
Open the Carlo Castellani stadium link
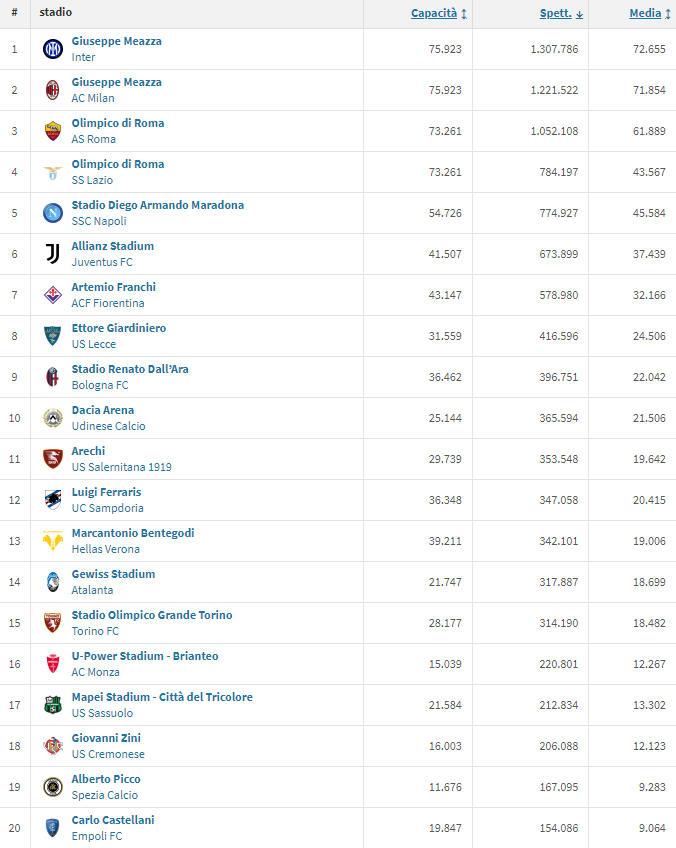pos(112,820)
